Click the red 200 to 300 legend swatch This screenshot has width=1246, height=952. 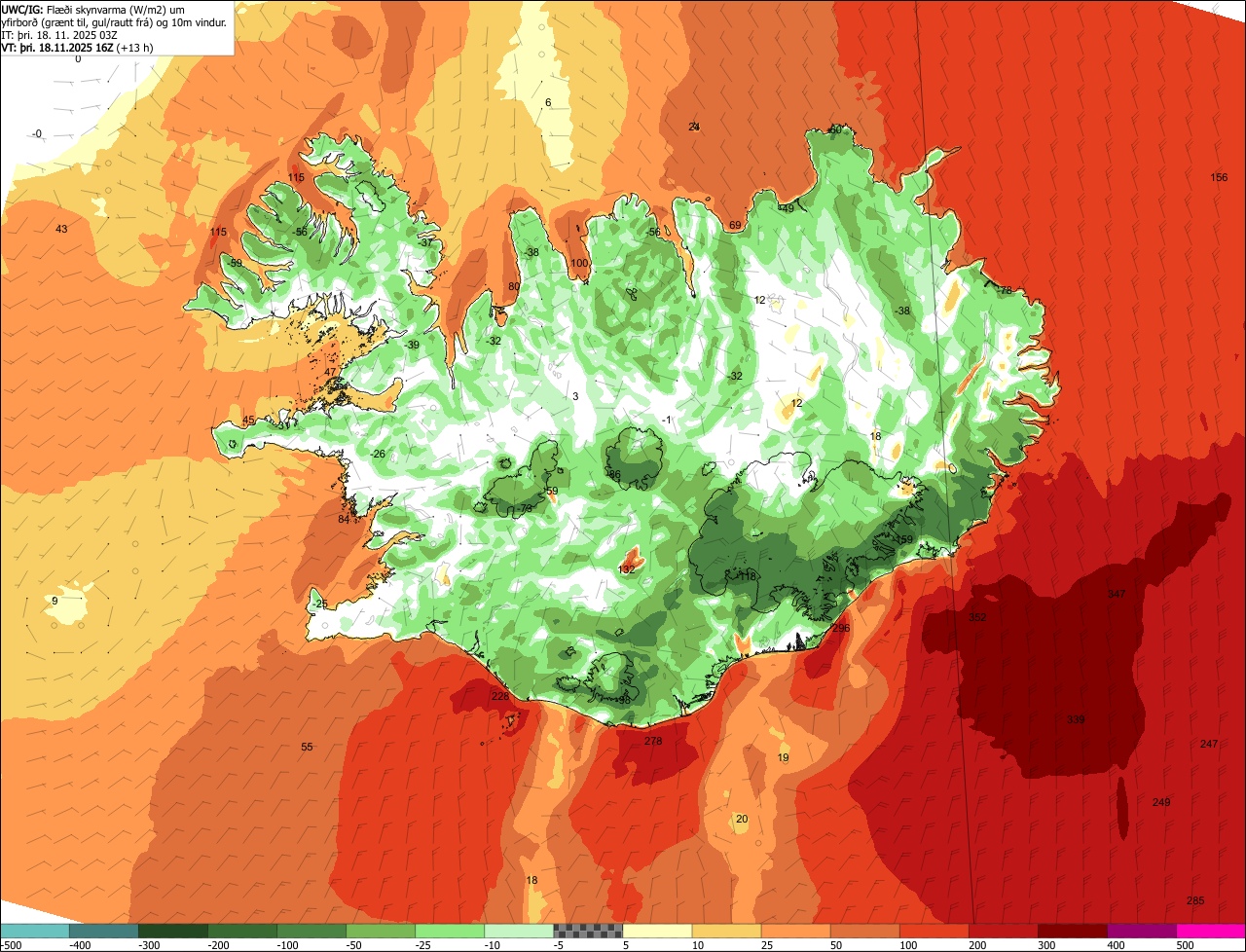point(1002,930)
